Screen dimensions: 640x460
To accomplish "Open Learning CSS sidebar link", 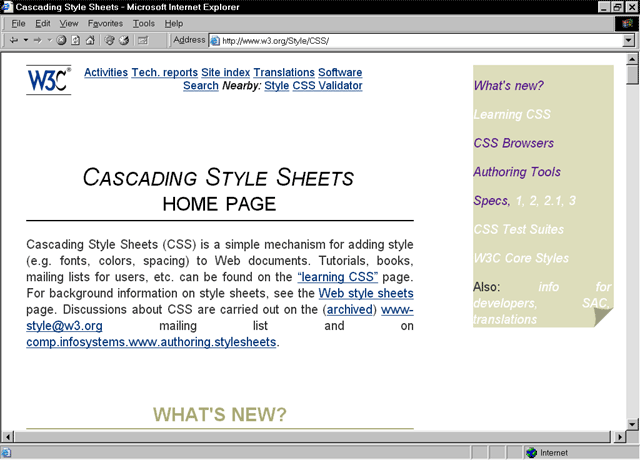I will coord(512,114).
